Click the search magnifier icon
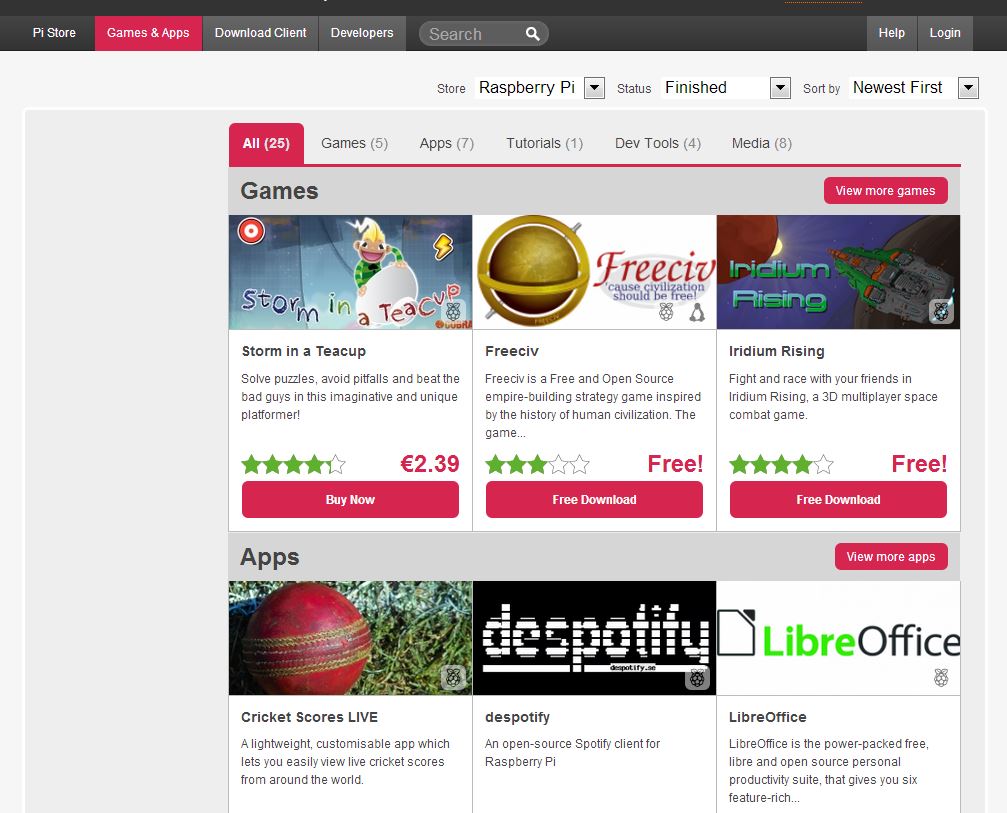Screen dimensions: 1007x813 (532, 33)
